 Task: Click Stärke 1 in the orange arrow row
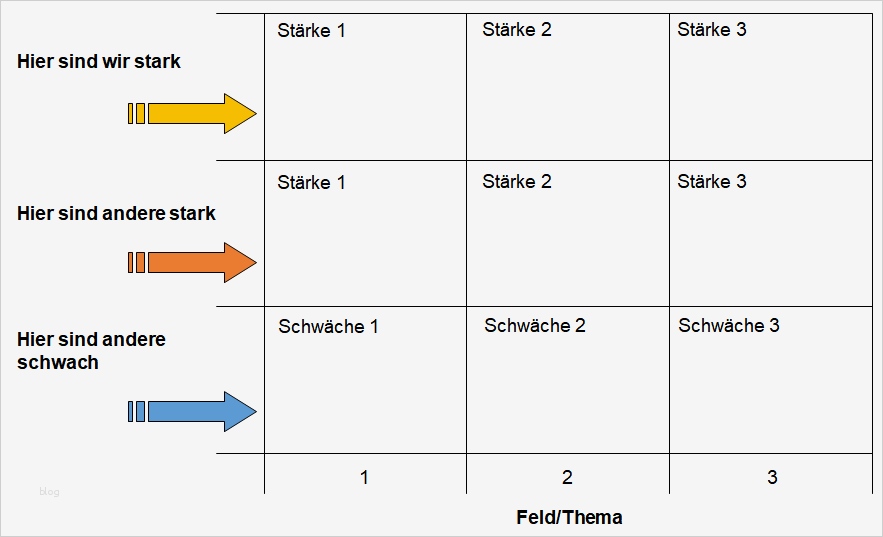[x=311, y=182]
